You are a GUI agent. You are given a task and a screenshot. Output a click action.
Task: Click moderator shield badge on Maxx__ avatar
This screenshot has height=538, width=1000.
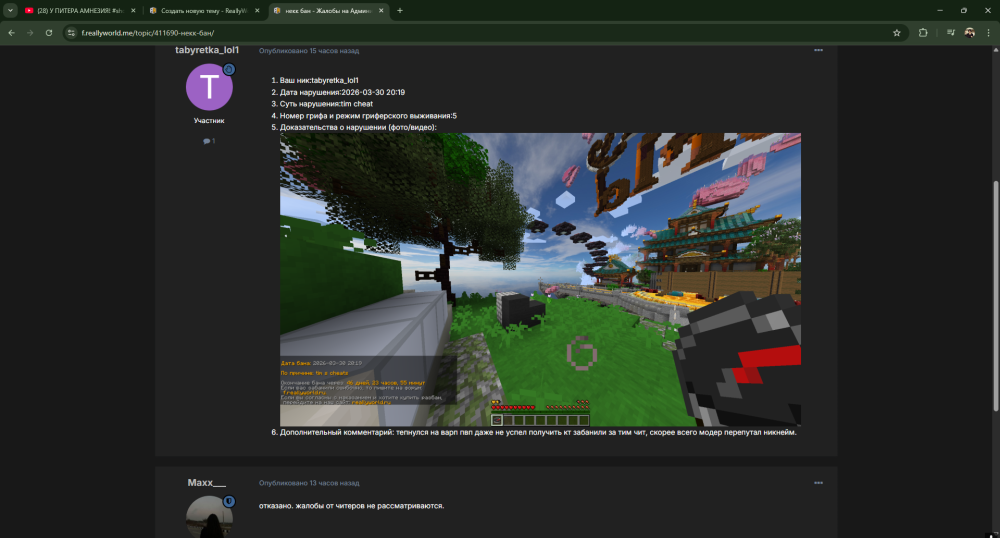229,502
